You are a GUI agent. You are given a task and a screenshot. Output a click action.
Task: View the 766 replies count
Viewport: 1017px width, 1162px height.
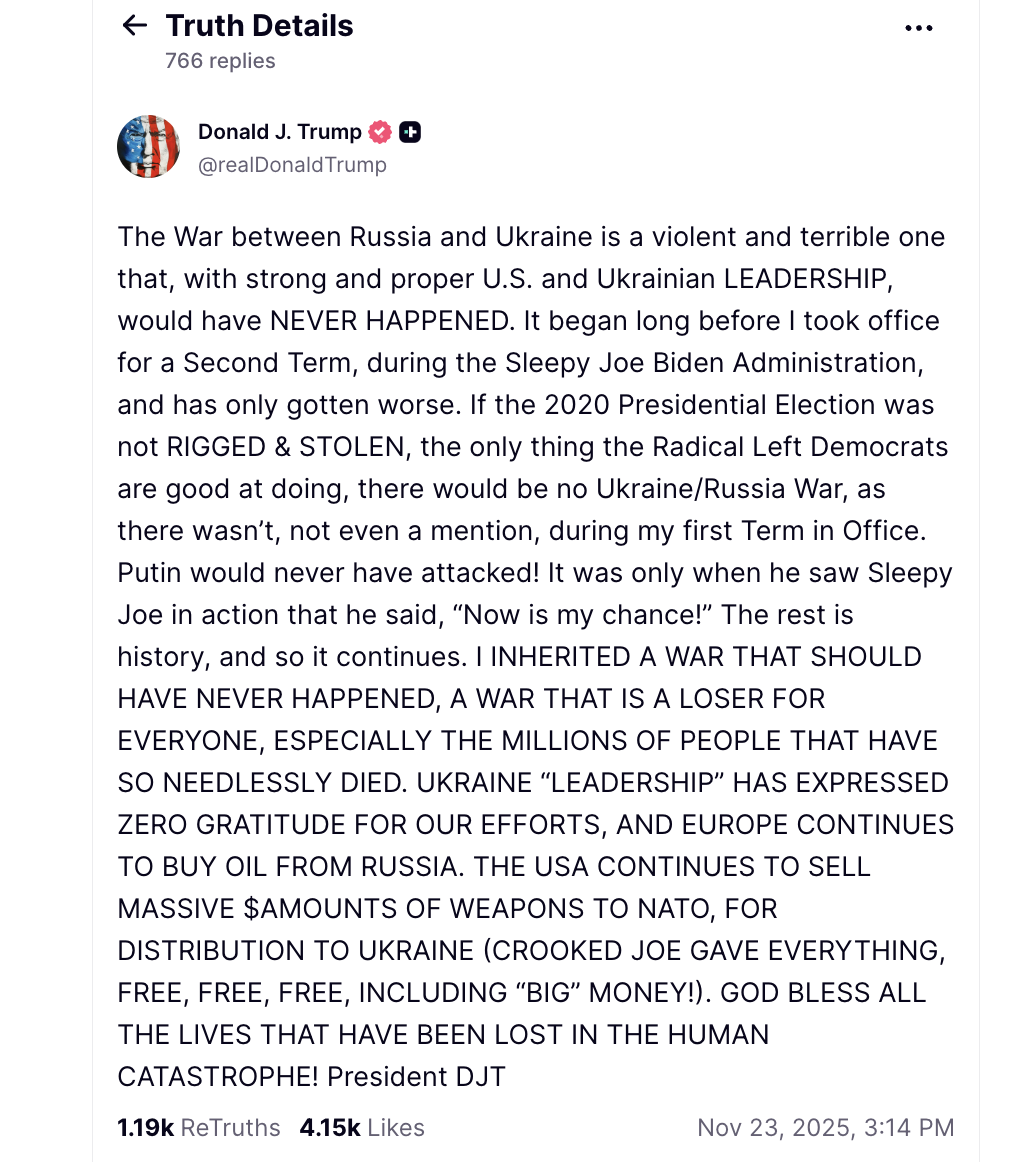coord(220,61)
